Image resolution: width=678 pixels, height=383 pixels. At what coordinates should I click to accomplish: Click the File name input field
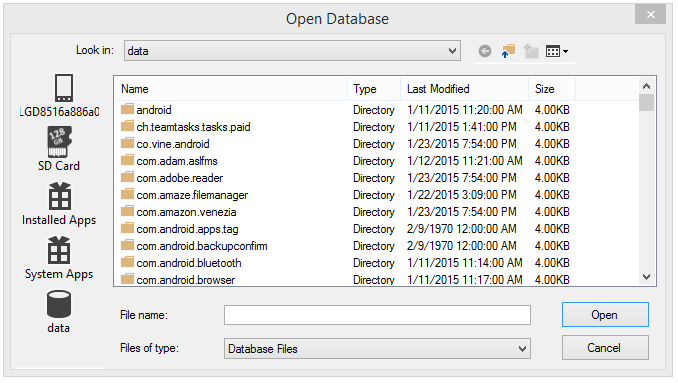[377, 315]
